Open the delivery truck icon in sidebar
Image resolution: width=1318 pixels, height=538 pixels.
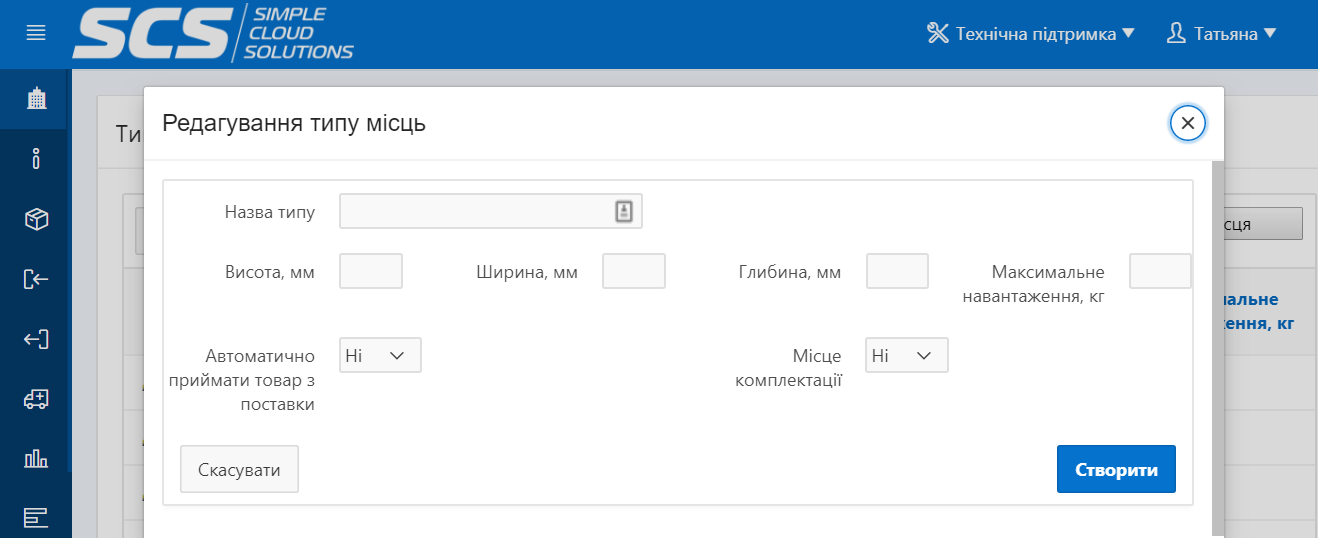tap(36, 399)
